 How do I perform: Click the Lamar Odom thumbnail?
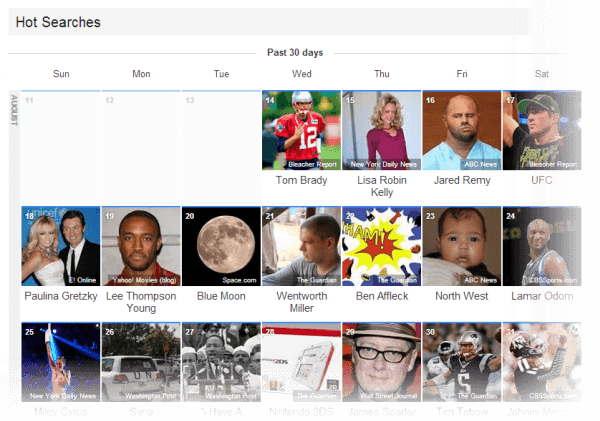[x=541, y=246]
